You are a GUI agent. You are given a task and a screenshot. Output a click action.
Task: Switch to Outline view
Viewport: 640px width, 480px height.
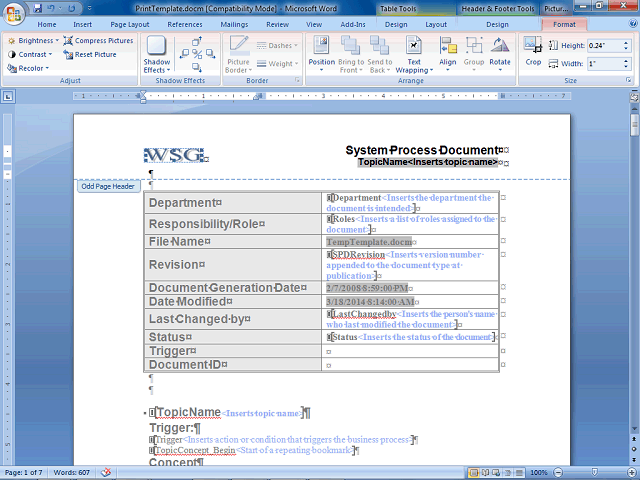508,473
